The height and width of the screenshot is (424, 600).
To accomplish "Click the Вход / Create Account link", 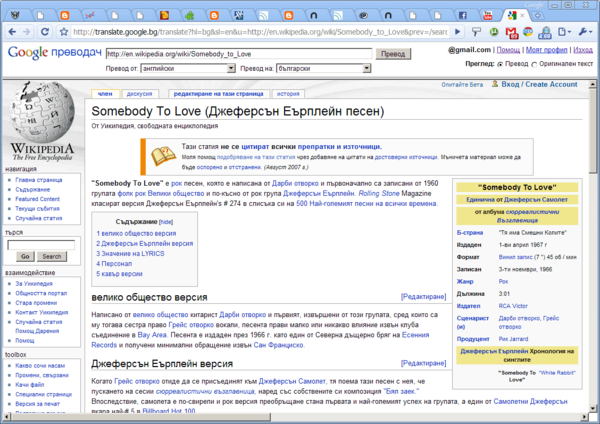I will [539, 84].
